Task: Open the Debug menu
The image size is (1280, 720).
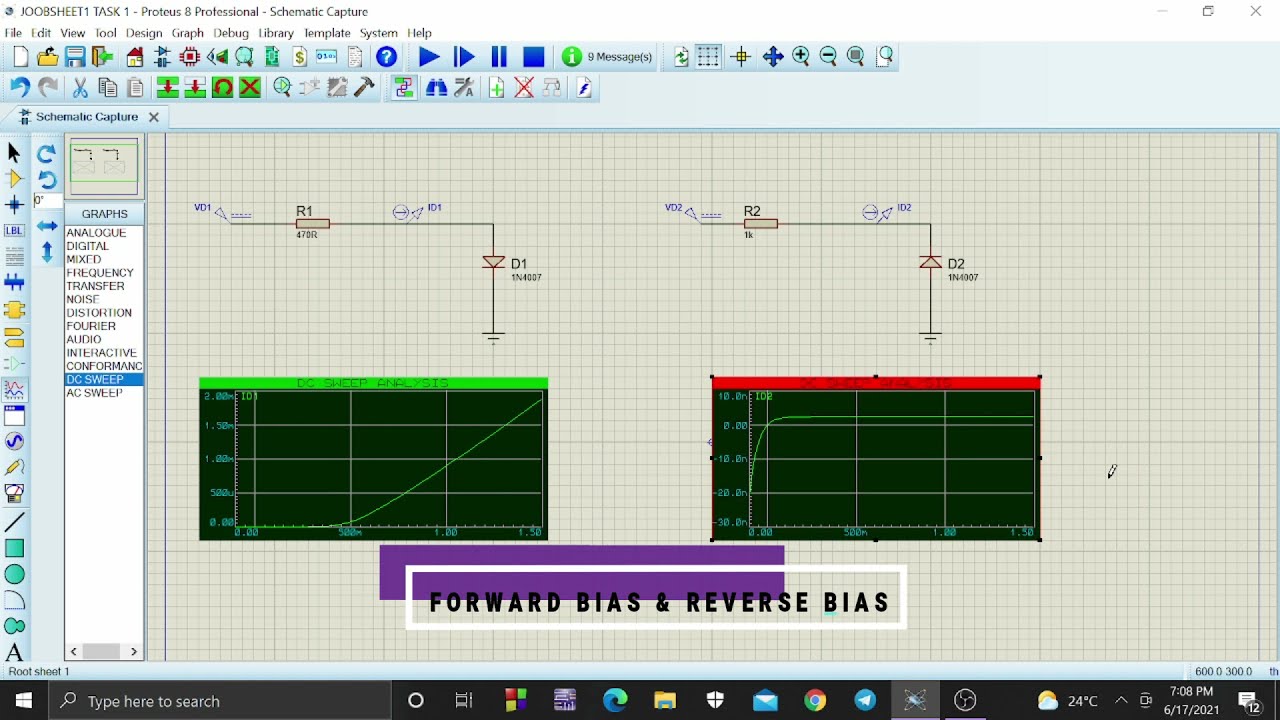Action: pos(231,33)
